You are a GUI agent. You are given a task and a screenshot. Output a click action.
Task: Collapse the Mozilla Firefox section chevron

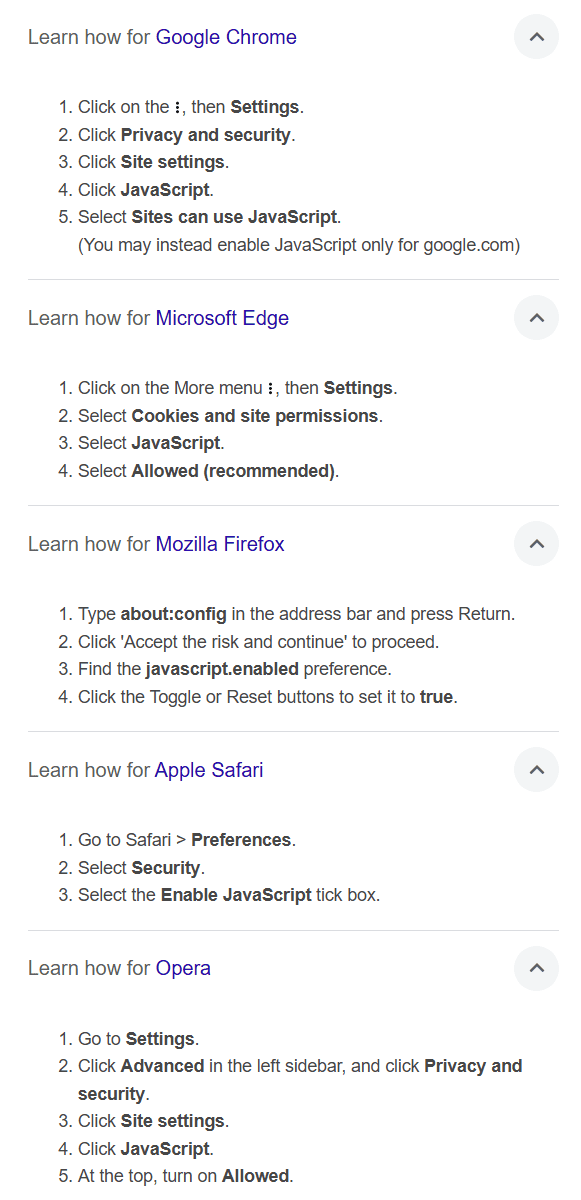pyautogui.click(x=536, y=544)
